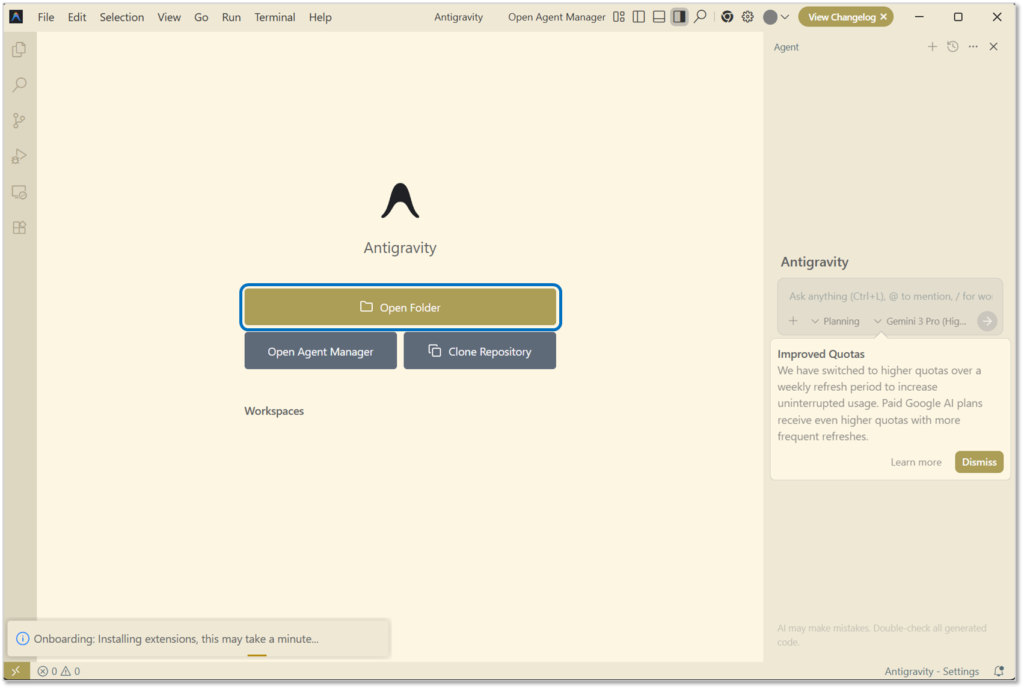Open the Remote Explorer view
Image resolution: width=1024 pixels, height=689 pixels.
19,192
